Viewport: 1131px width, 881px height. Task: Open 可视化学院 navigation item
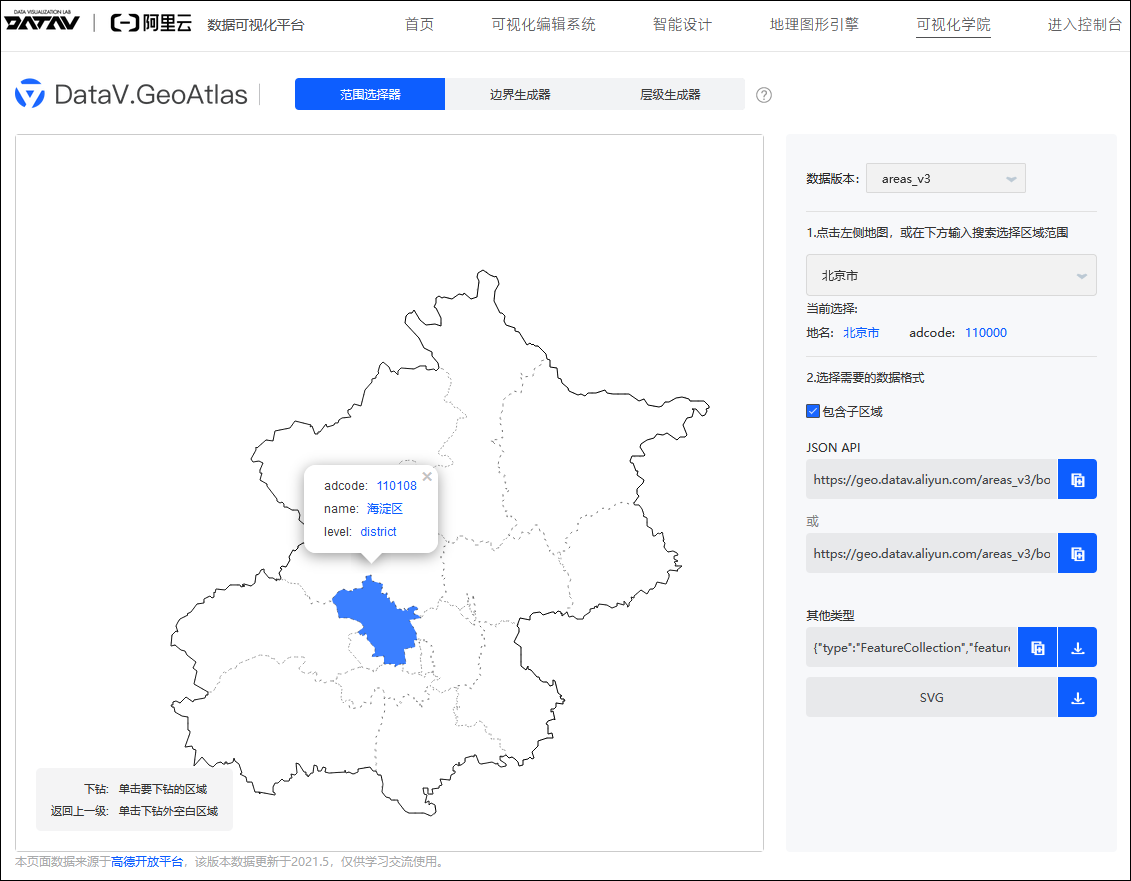[953, 25]
